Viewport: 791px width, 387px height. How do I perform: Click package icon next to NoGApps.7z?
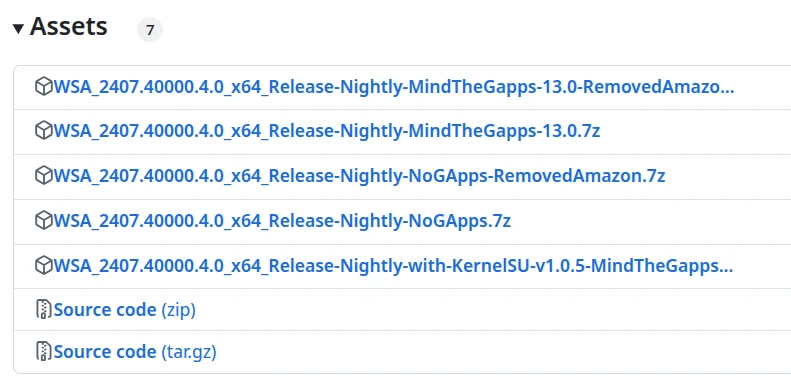pos(44,220)
